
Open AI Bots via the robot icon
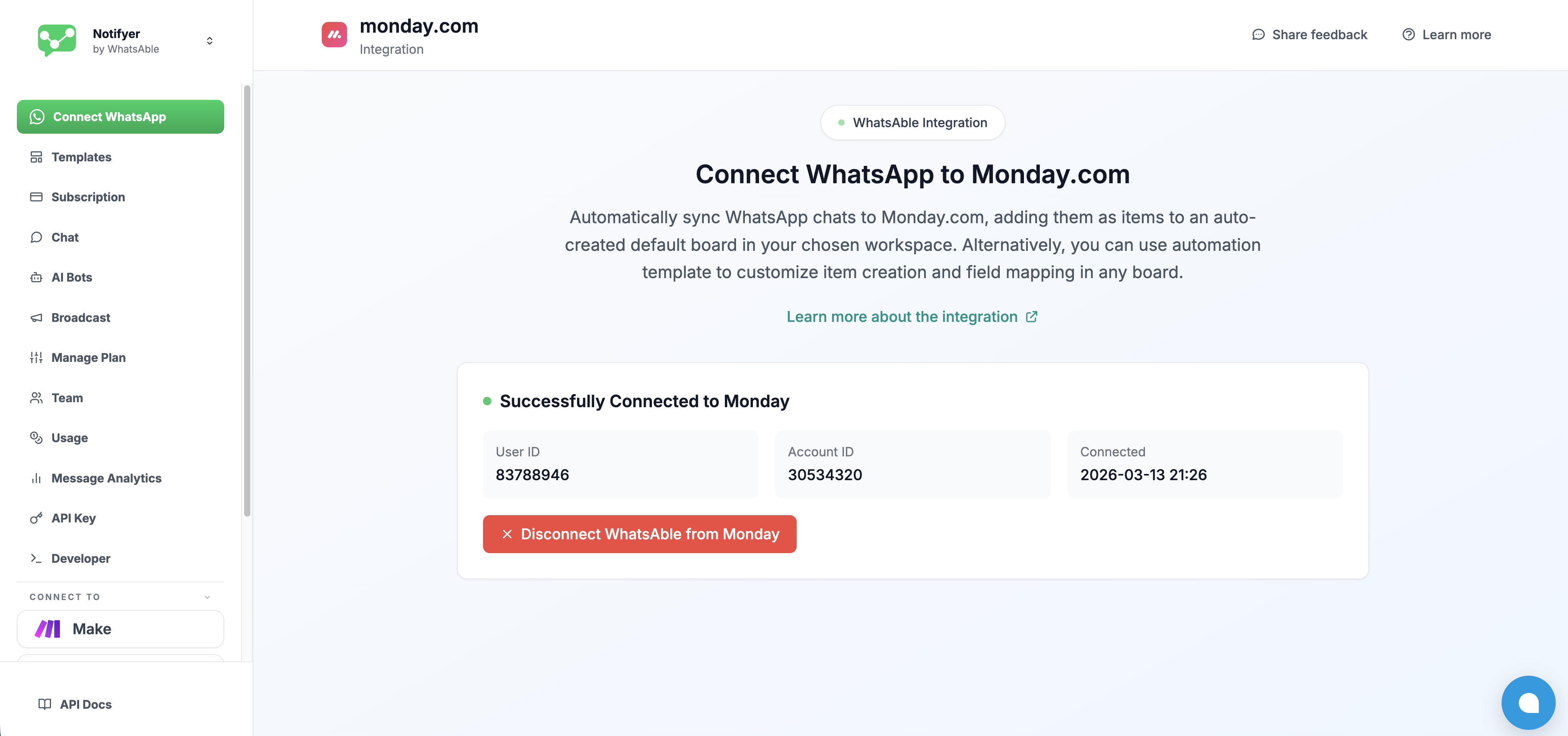click(x=36, y=277)
